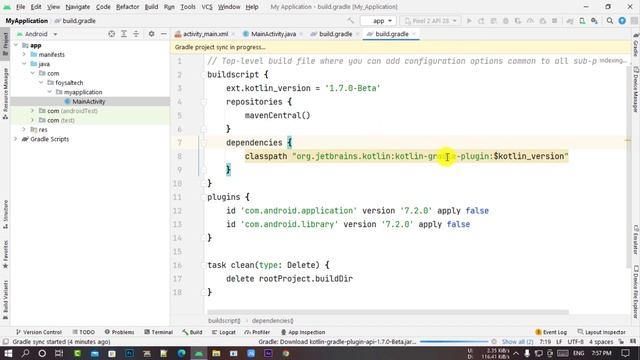640x360 pixels.
Task: Open the Build menu
Action: point(151,7)
